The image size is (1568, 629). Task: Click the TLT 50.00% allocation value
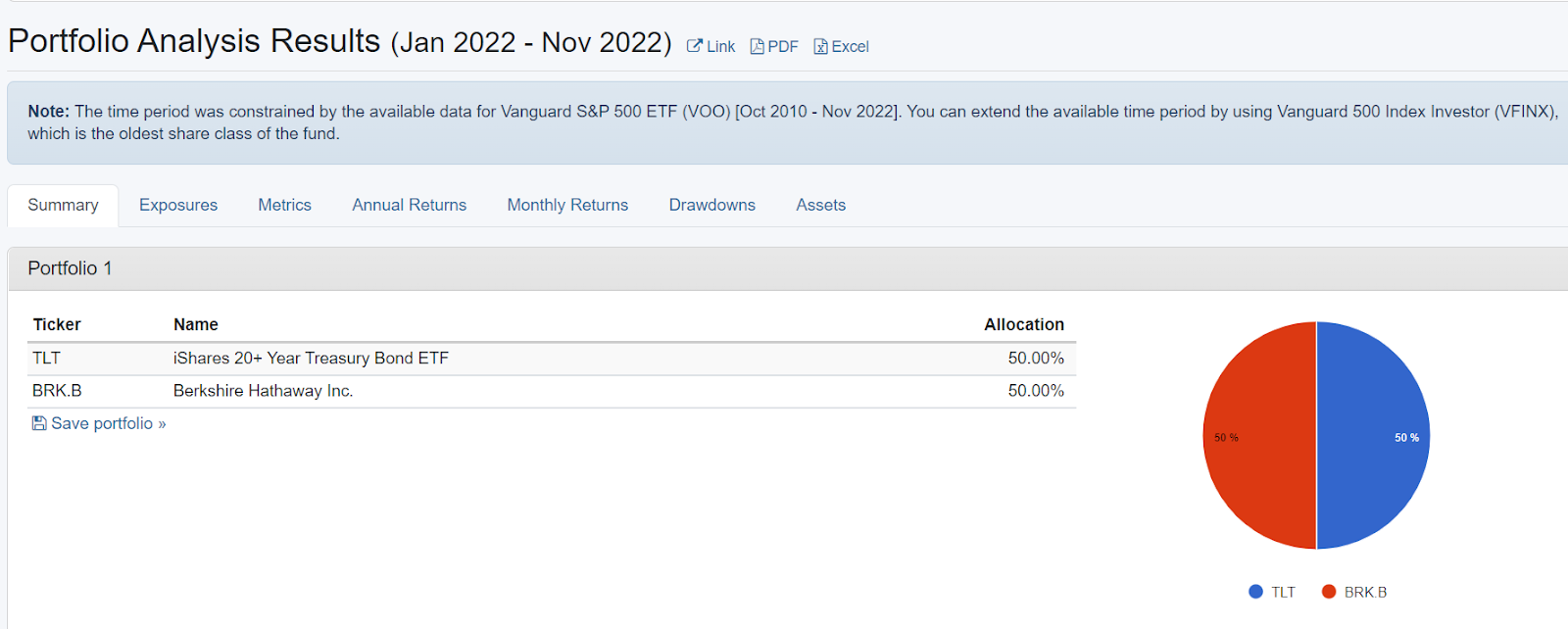[x=1036, y=359]
